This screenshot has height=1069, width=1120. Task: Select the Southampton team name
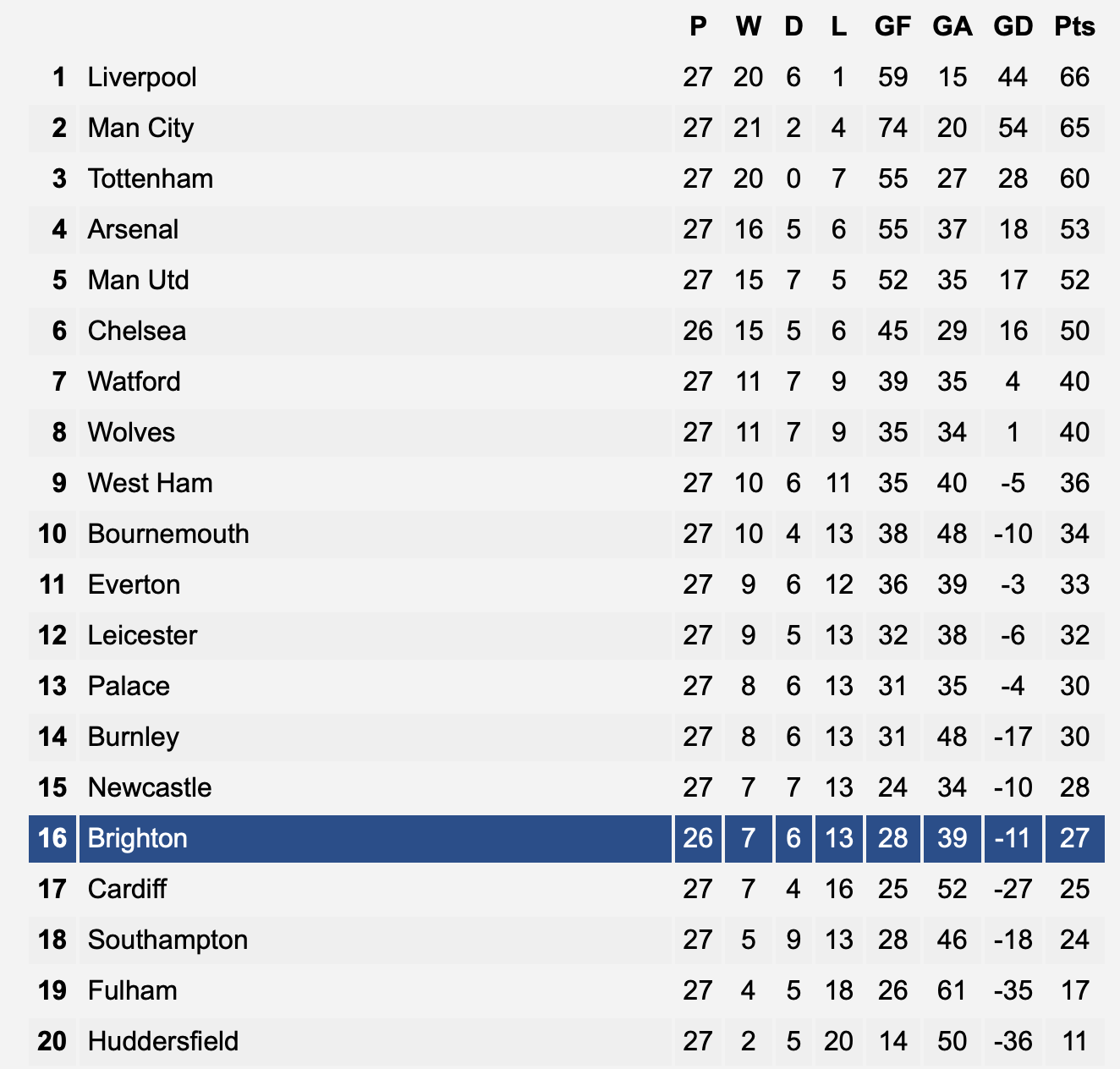(x=167, y=940)
